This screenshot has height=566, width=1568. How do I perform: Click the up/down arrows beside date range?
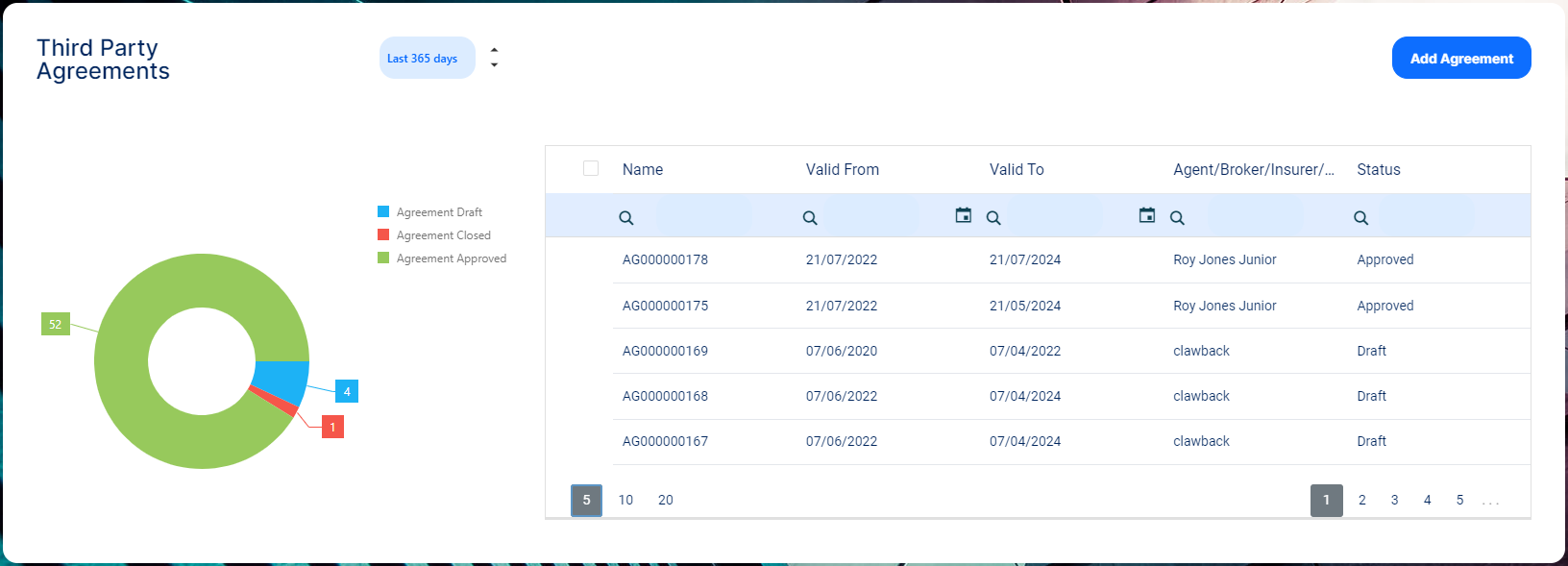point(494,58)
